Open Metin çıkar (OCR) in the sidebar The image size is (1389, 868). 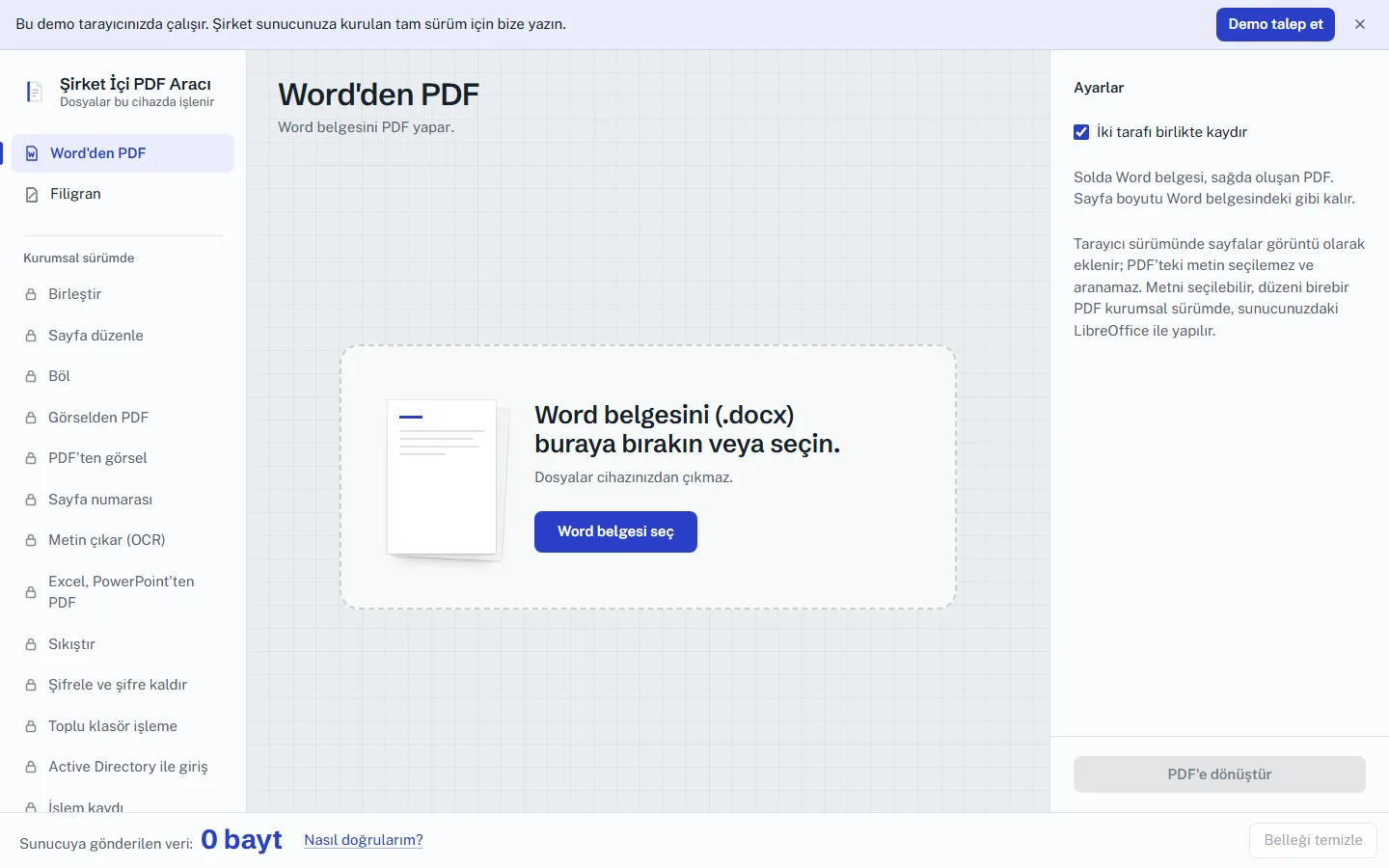click(x=123, y=540)
